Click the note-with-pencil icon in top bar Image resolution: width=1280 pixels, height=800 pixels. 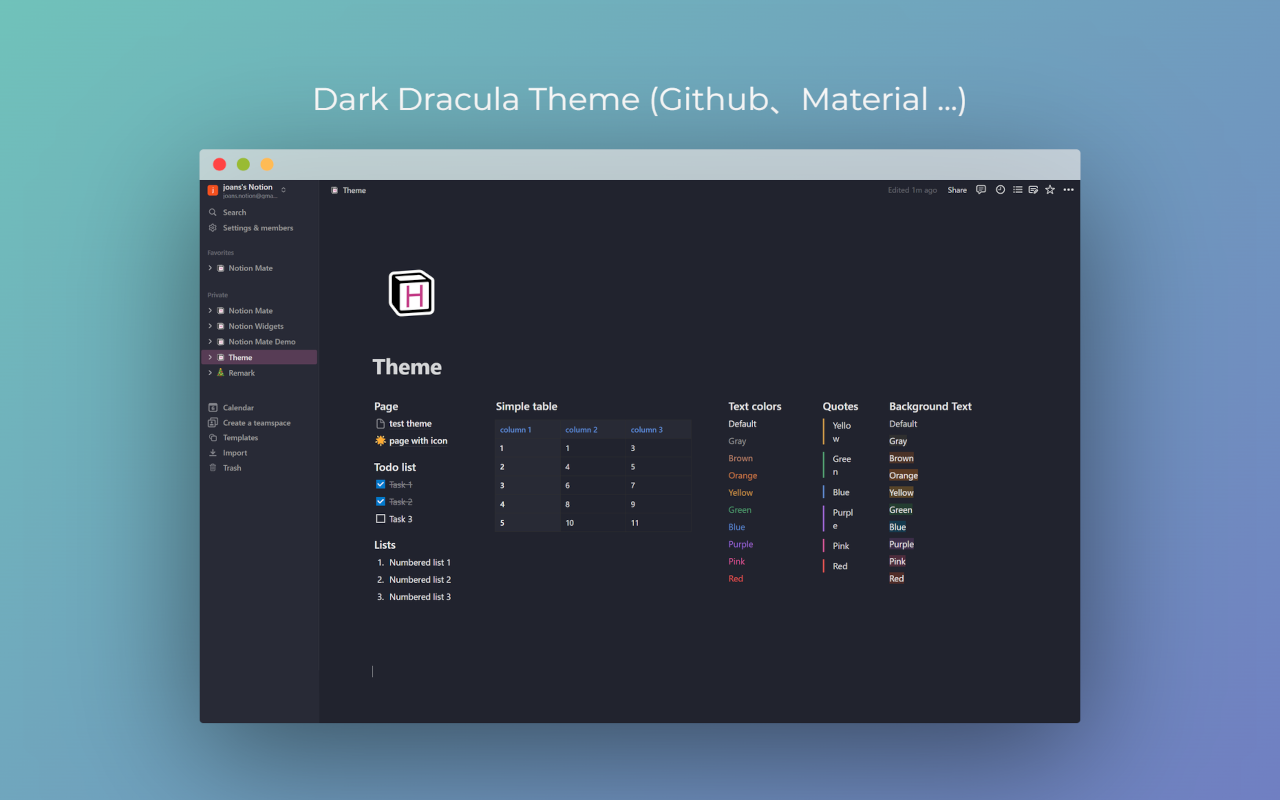point(1033,190)
